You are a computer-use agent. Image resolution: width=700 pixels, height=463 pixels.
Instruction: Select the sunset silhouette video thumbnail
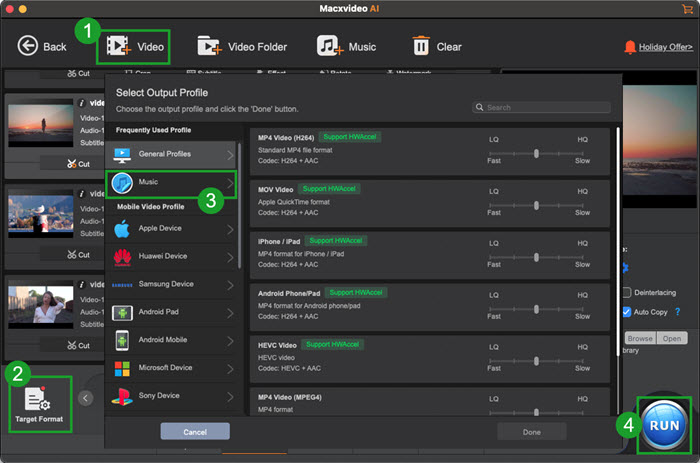(x=41, y=124)
